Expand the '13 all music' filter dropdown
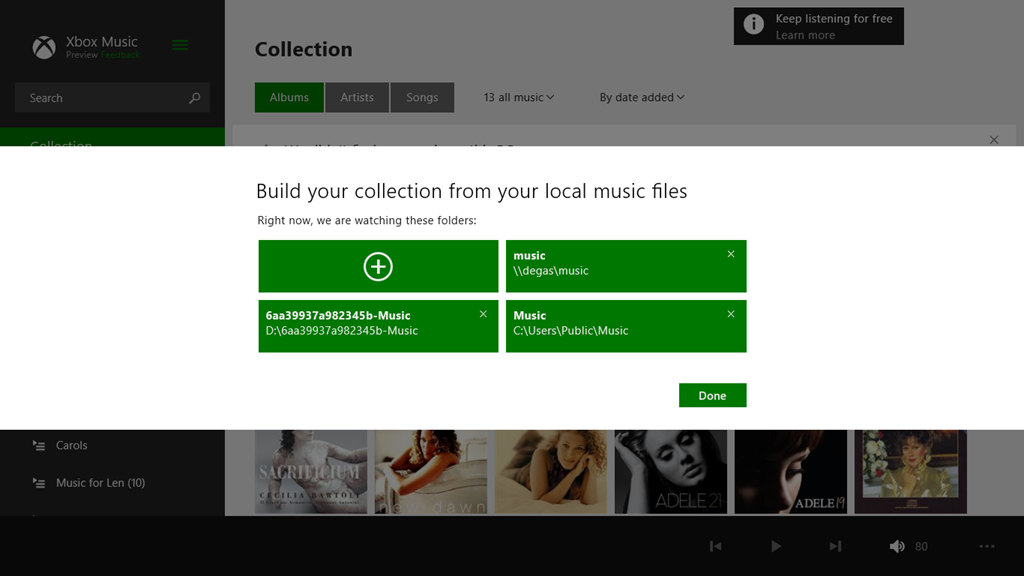 click(518, 97)
